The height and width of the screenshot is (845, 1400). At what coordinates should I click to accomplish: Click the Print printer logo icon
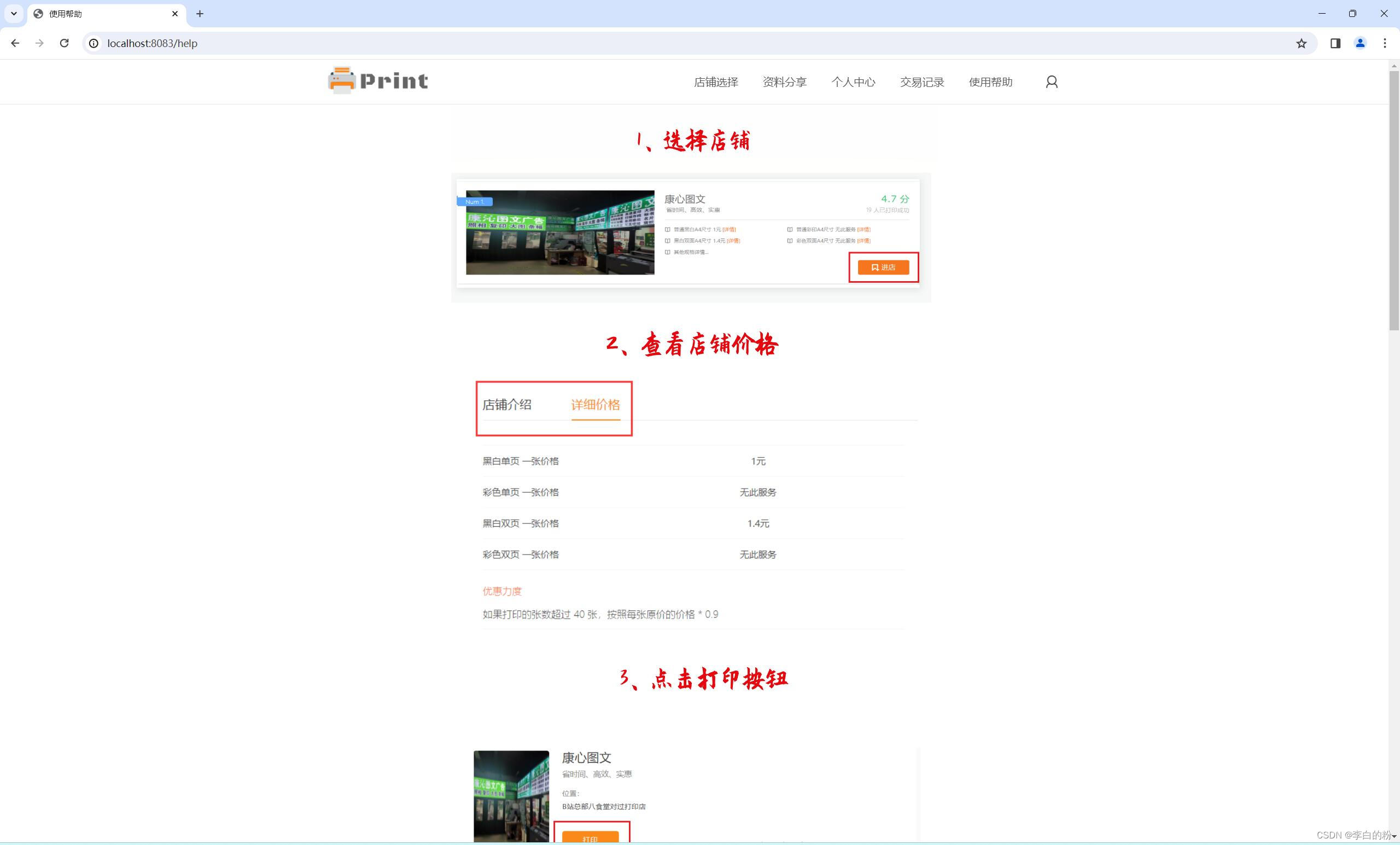[x=342, y=81]
